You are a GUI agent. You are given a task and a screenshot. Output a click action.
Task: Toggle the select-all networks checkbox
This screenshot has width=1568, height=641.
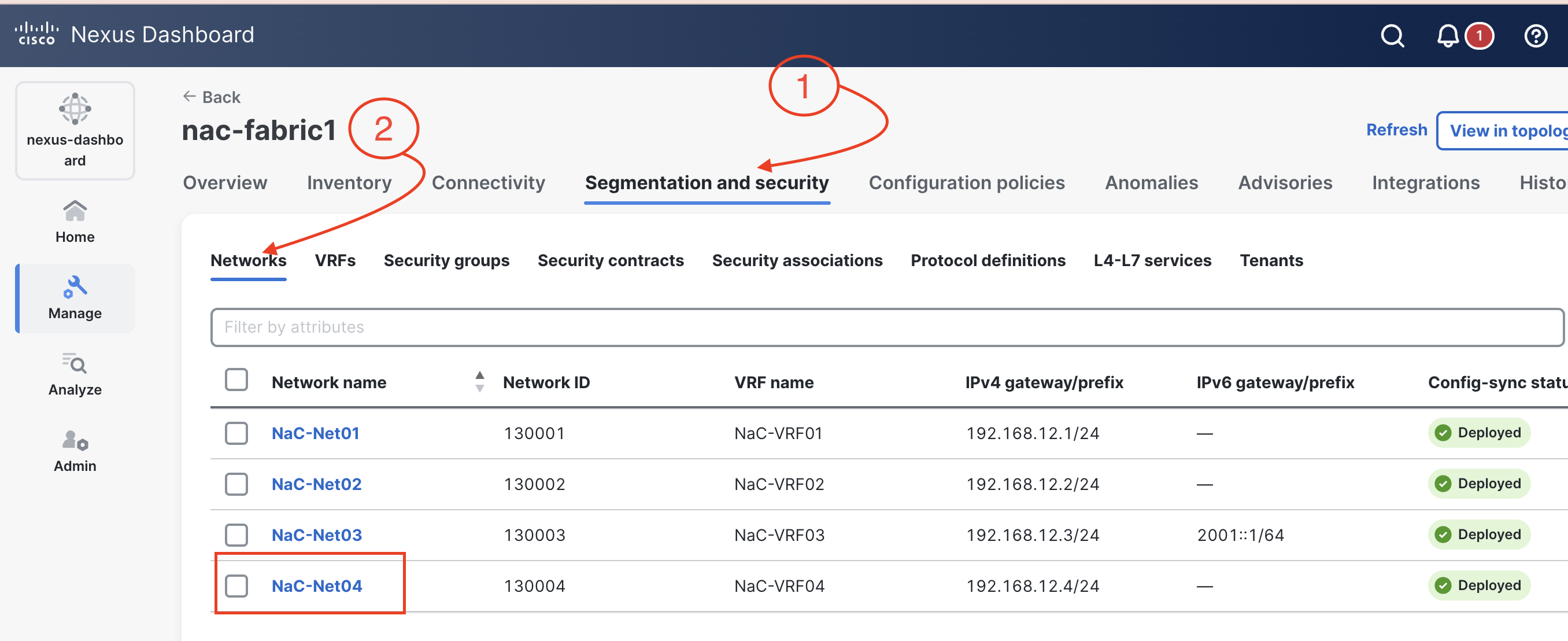236,380
